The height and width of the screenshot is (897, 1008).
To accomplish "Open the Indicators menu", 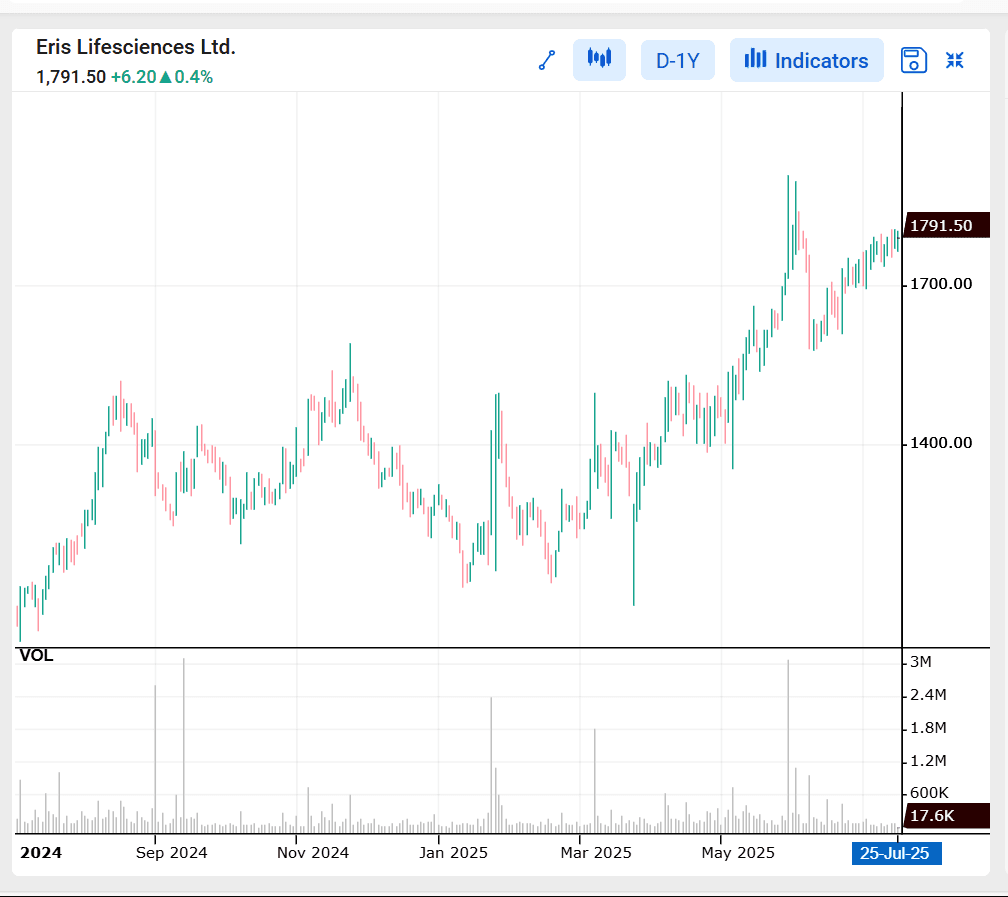I will [806, 60].
